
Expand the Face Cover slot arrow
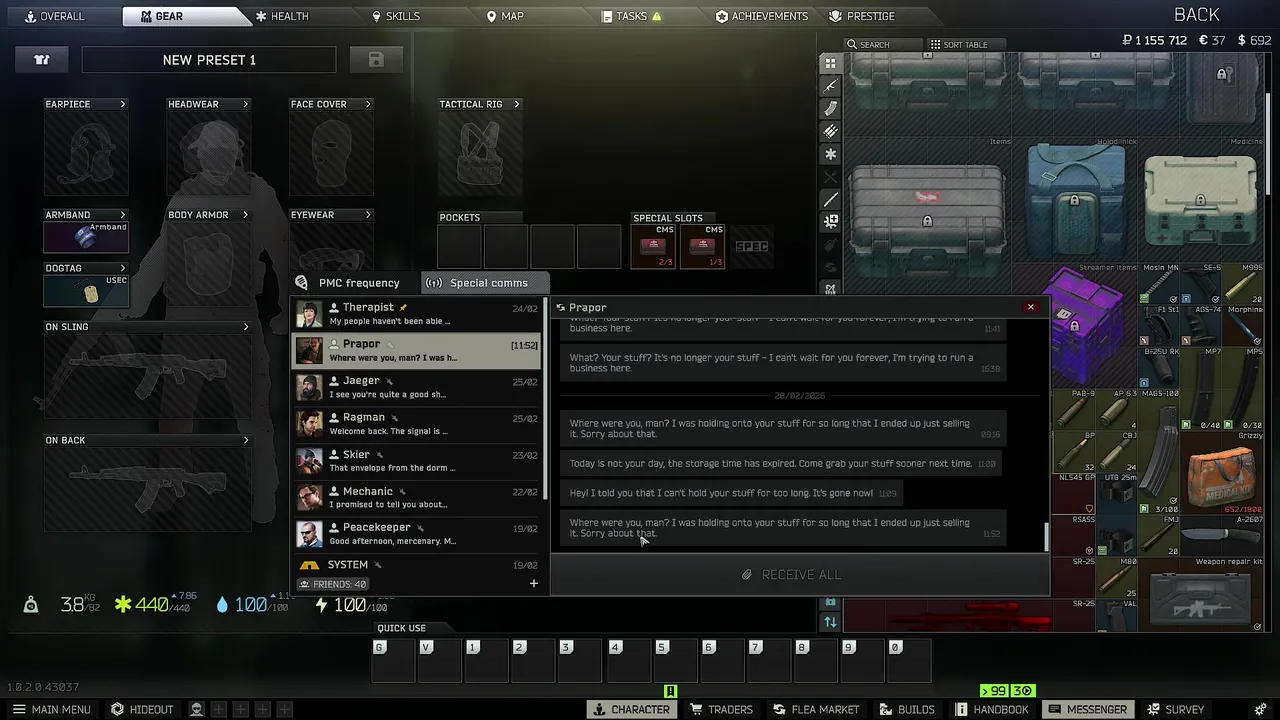(368, 104)
